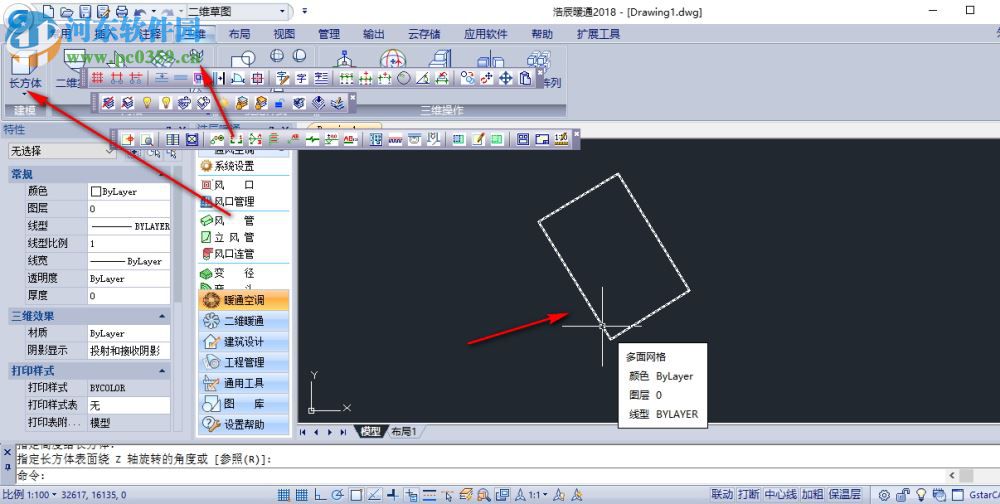
Task: Click the 长方体 box modeling tool
Action: pos(26,70)
